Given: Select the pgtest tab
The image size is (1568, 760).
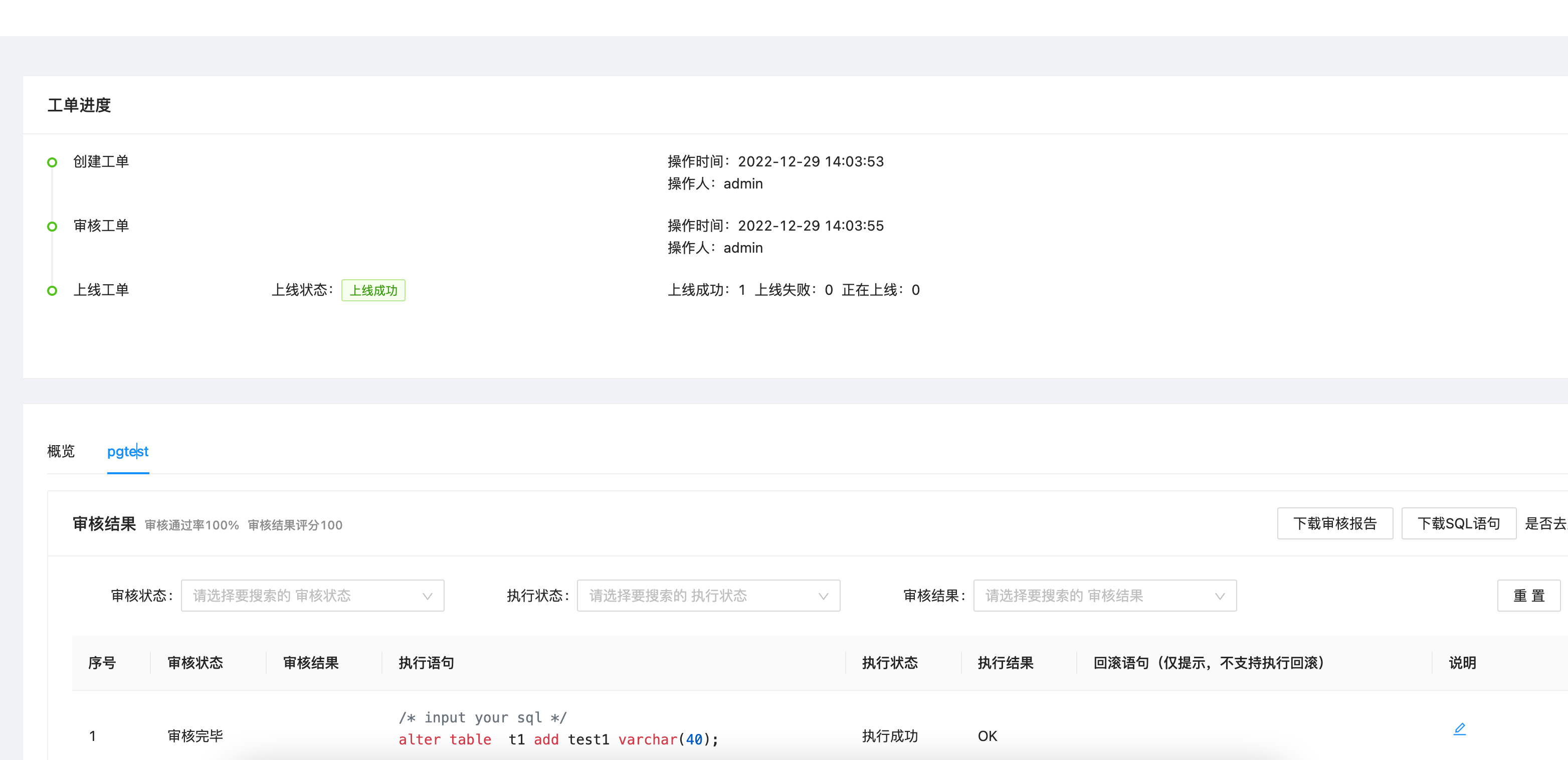Looking at the screenshot, I should pyautogui.click(x=128, y=451).
